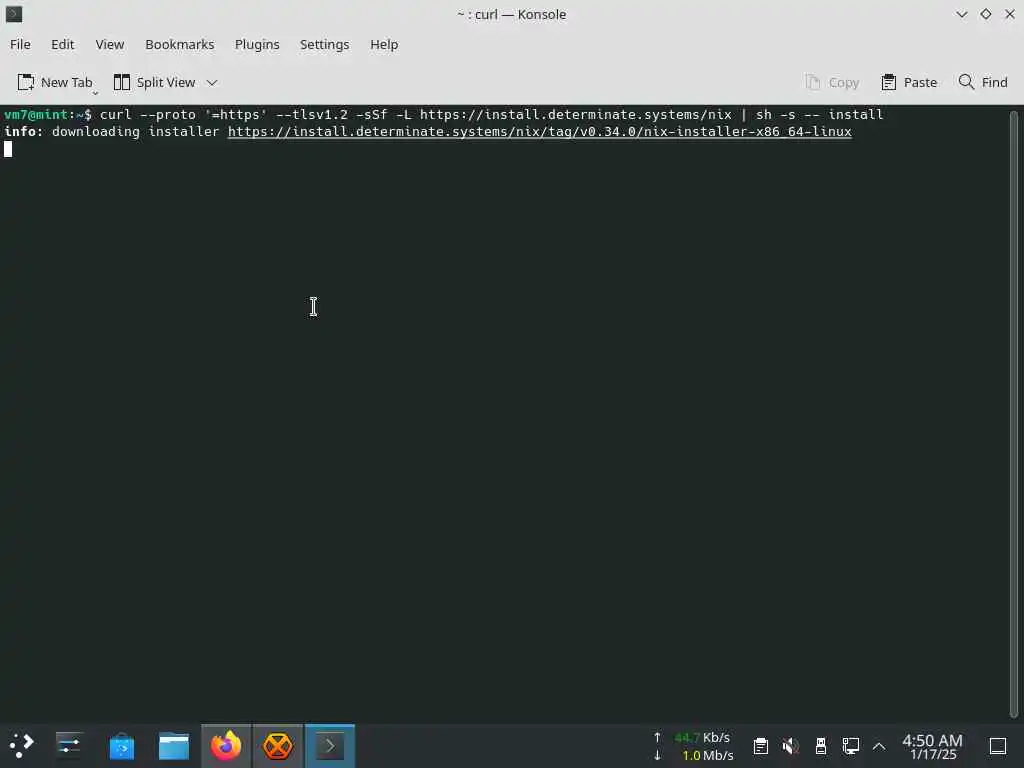Open the File menu

pos(20,44)
